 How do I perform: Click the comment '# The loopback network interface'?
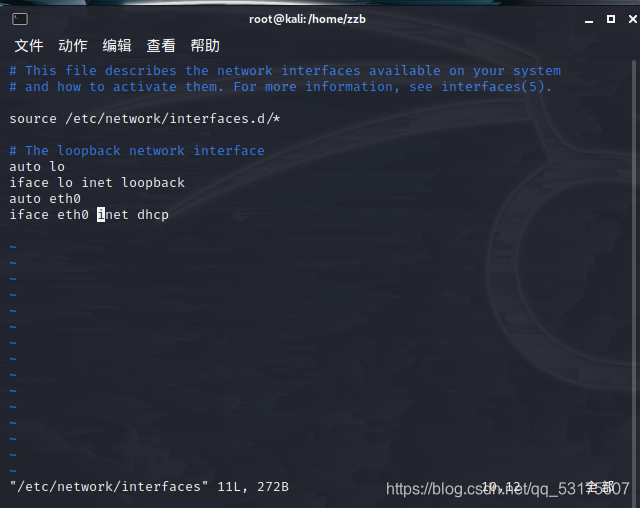coord(137,151)
